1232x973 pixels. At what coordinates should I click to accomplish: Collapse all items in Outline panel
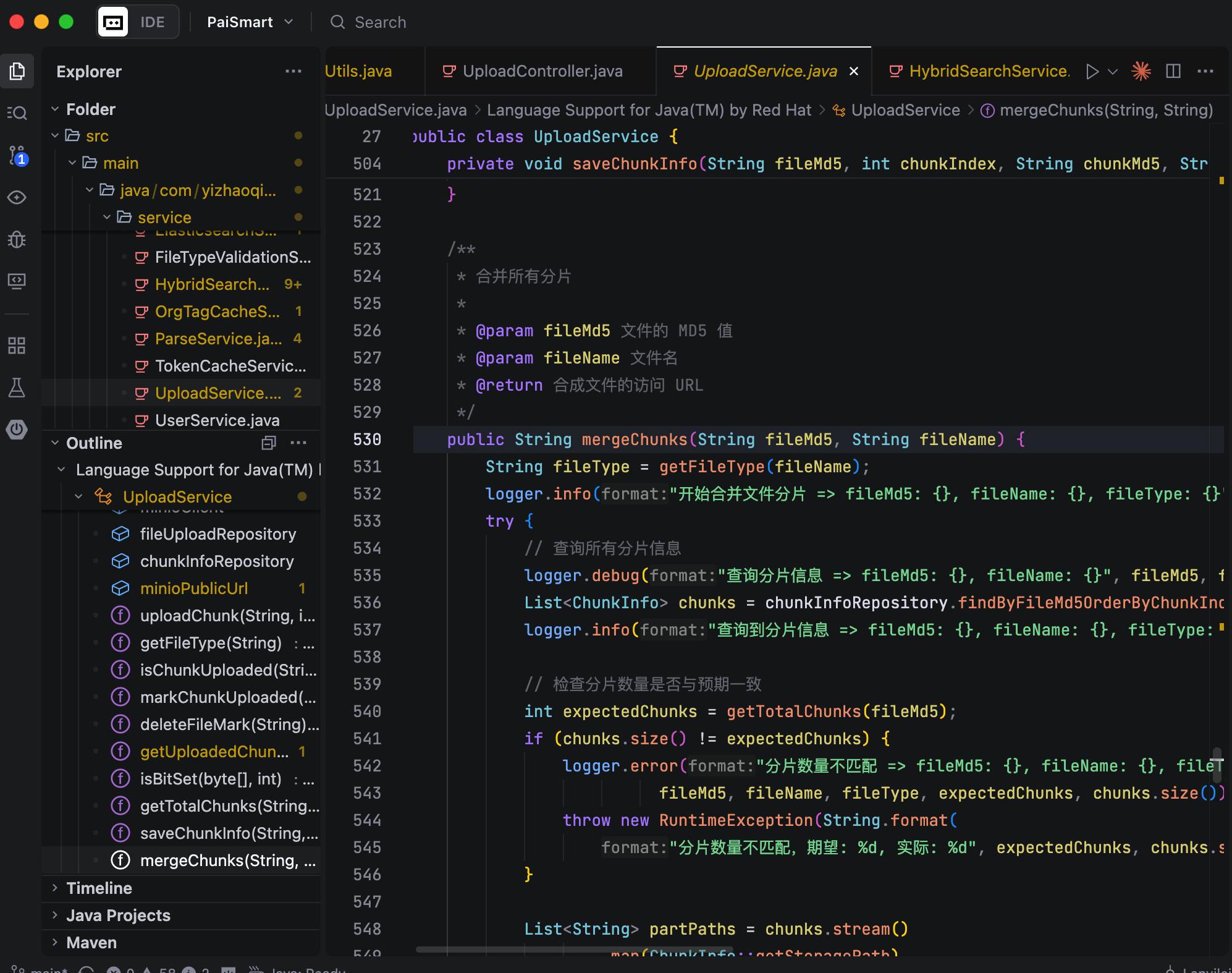pyautogui.click(x=269, y=443)
